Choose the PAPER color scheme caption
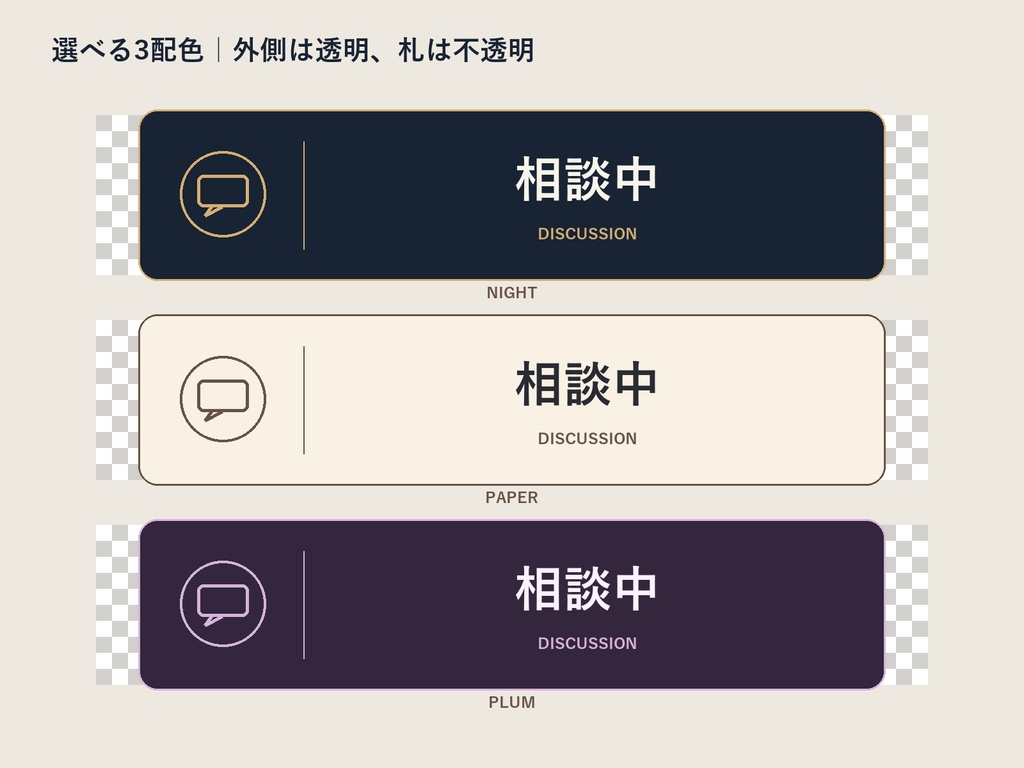 click(512, 498)
